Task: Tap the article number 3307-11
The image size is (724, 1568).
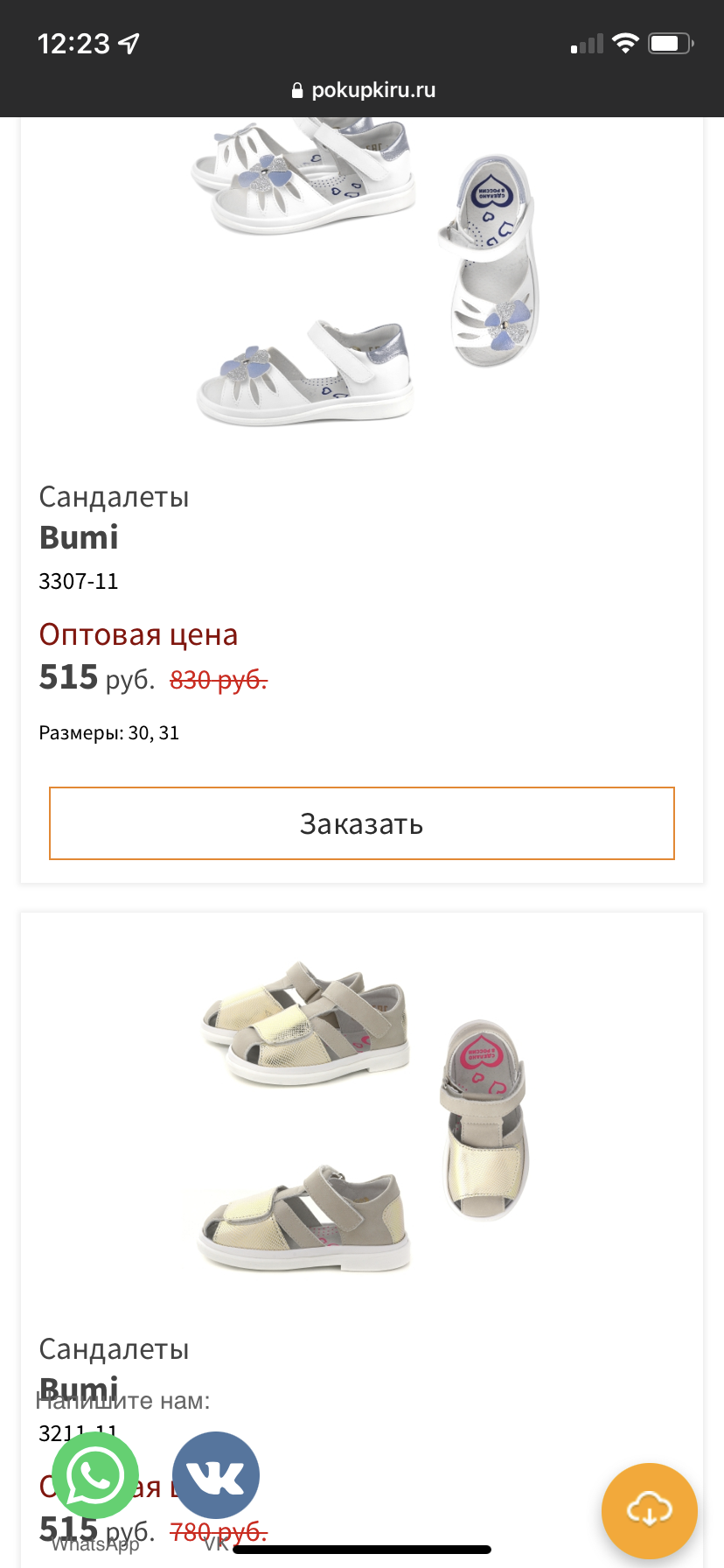Action: coord(79,581)
